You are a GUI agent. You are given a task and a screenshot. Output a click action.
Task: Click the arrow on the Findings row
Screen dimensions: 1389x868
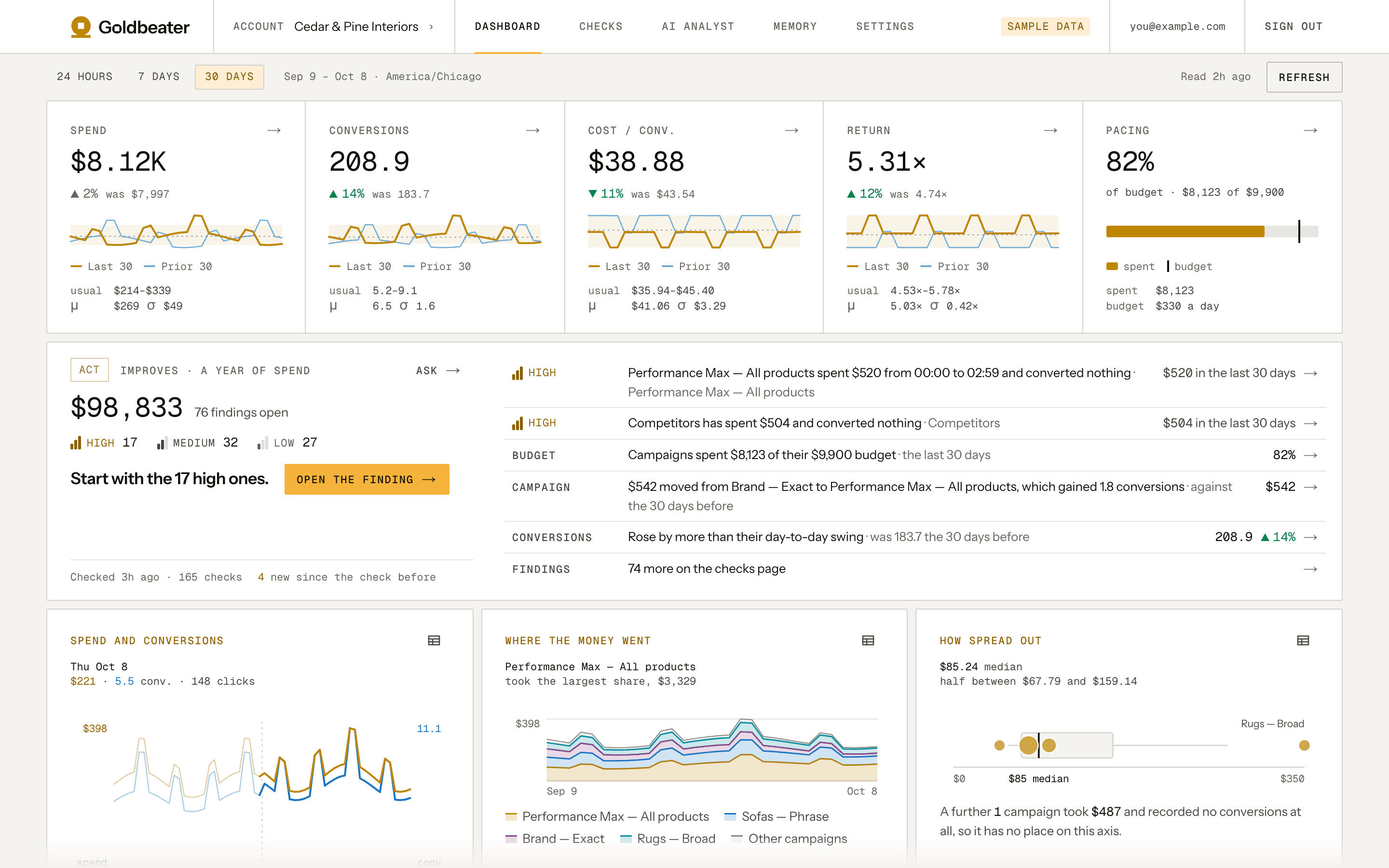click(1310, 570)
